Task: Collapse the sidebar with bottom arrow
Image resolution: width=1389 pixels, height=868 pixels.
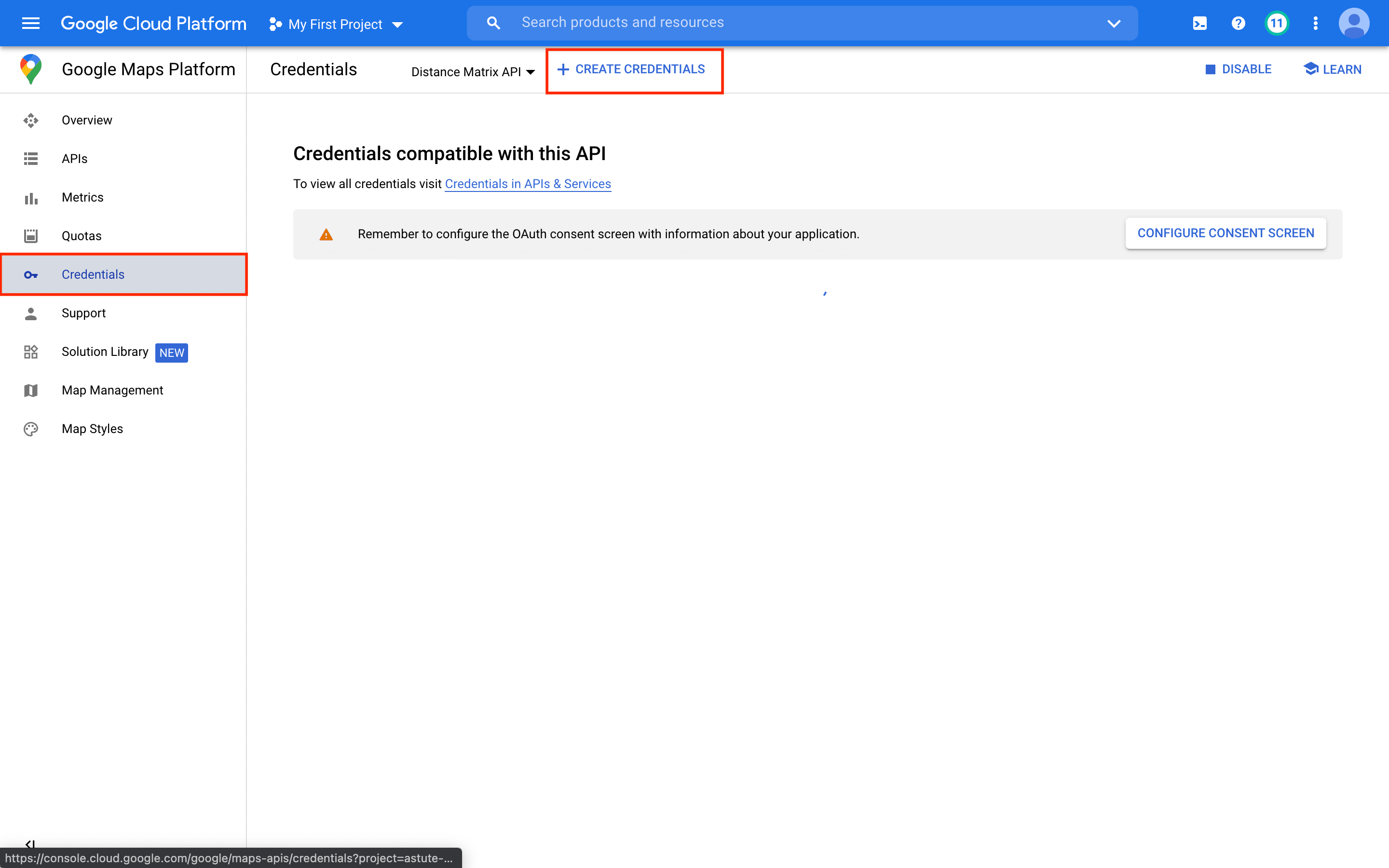Action: pyautogui.click(x=30, y=844)
